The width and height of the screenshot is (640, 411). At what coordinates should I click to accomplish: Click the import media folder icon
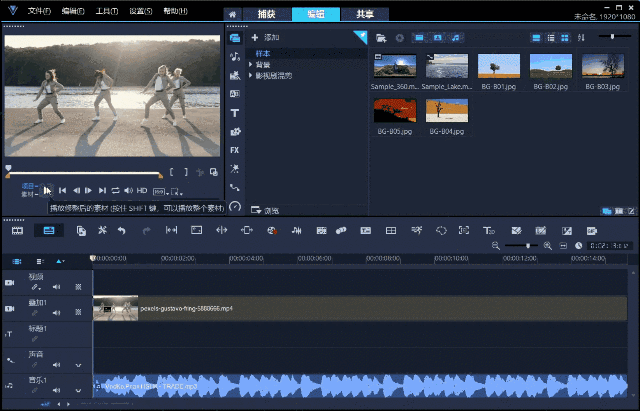tap(381, 38)
